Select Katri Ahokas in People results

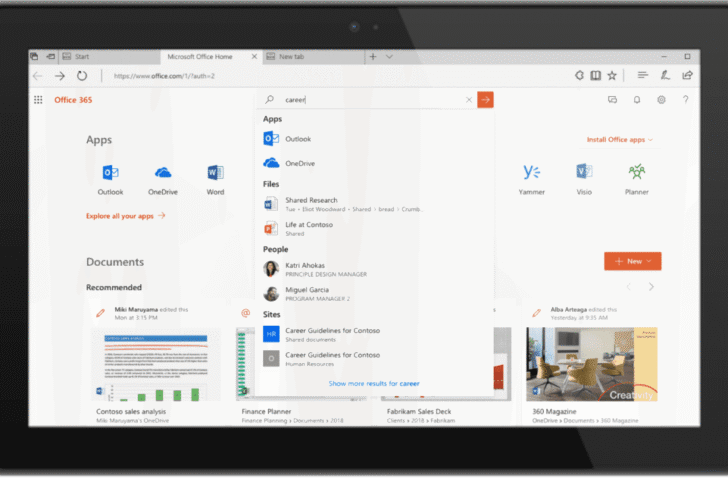[374, 269]
